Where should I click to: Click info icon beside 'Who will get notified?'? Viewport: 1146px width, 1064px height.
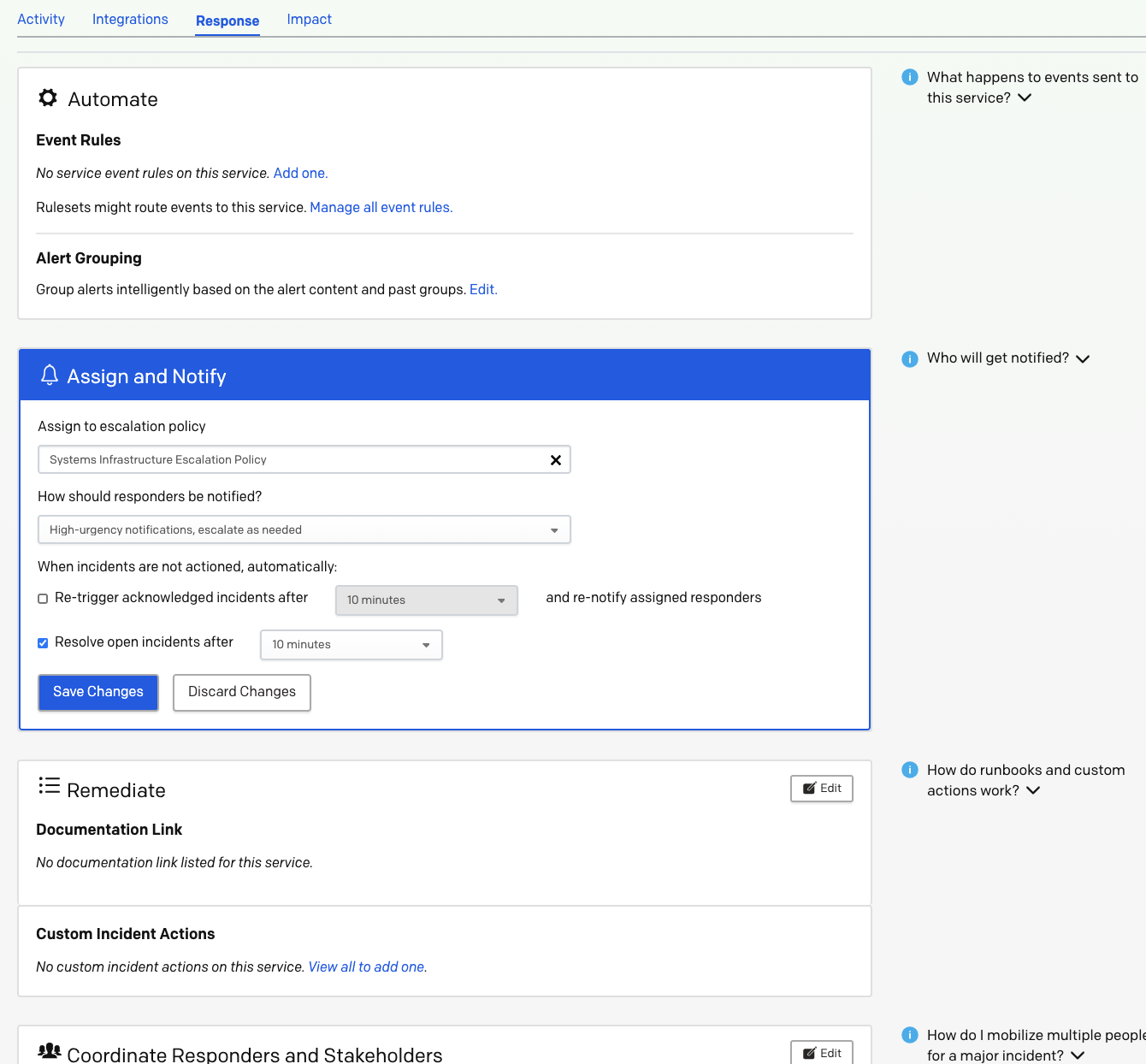tap(910, 358)
